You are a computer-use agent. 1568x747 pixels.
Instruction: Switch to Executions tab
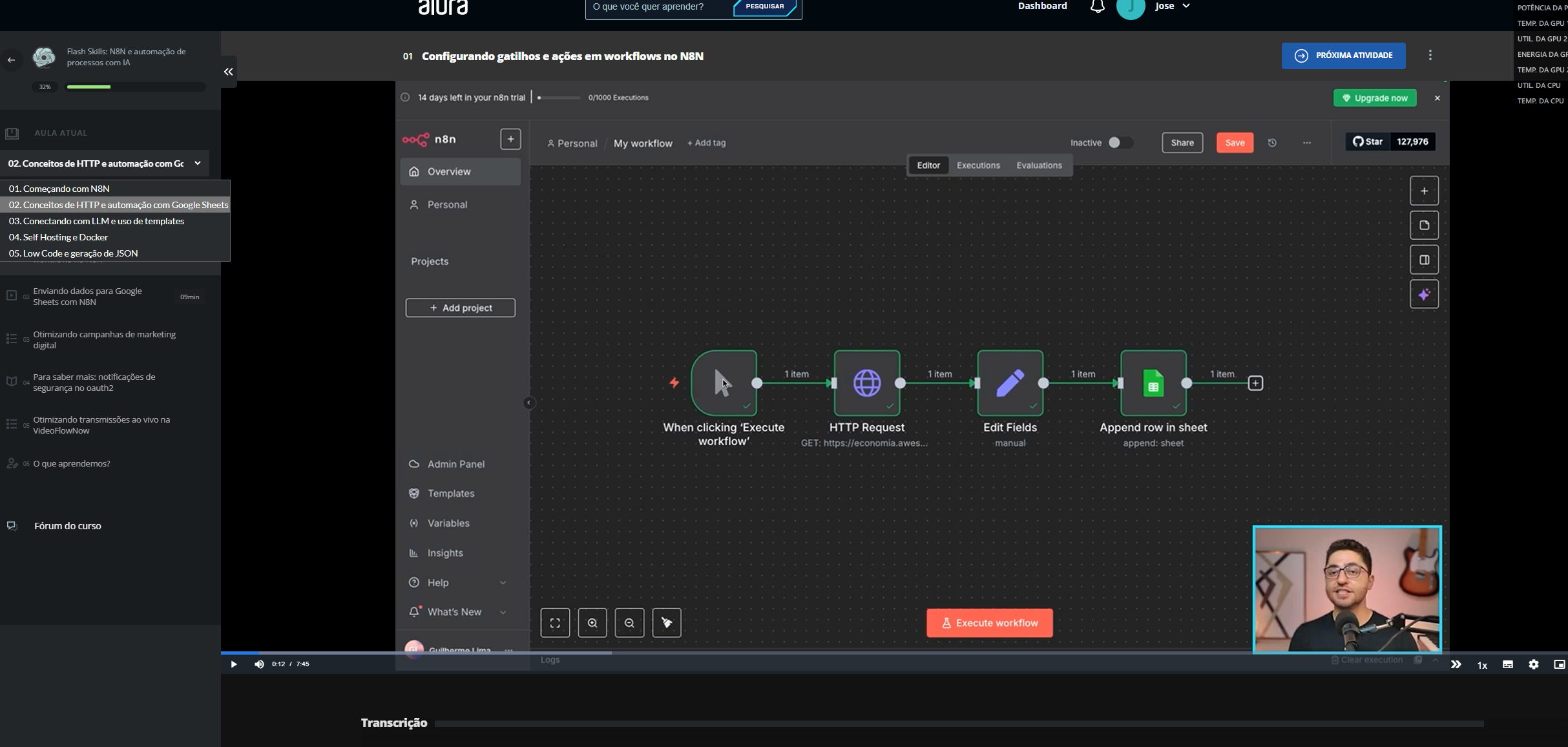tap(978, 165)
